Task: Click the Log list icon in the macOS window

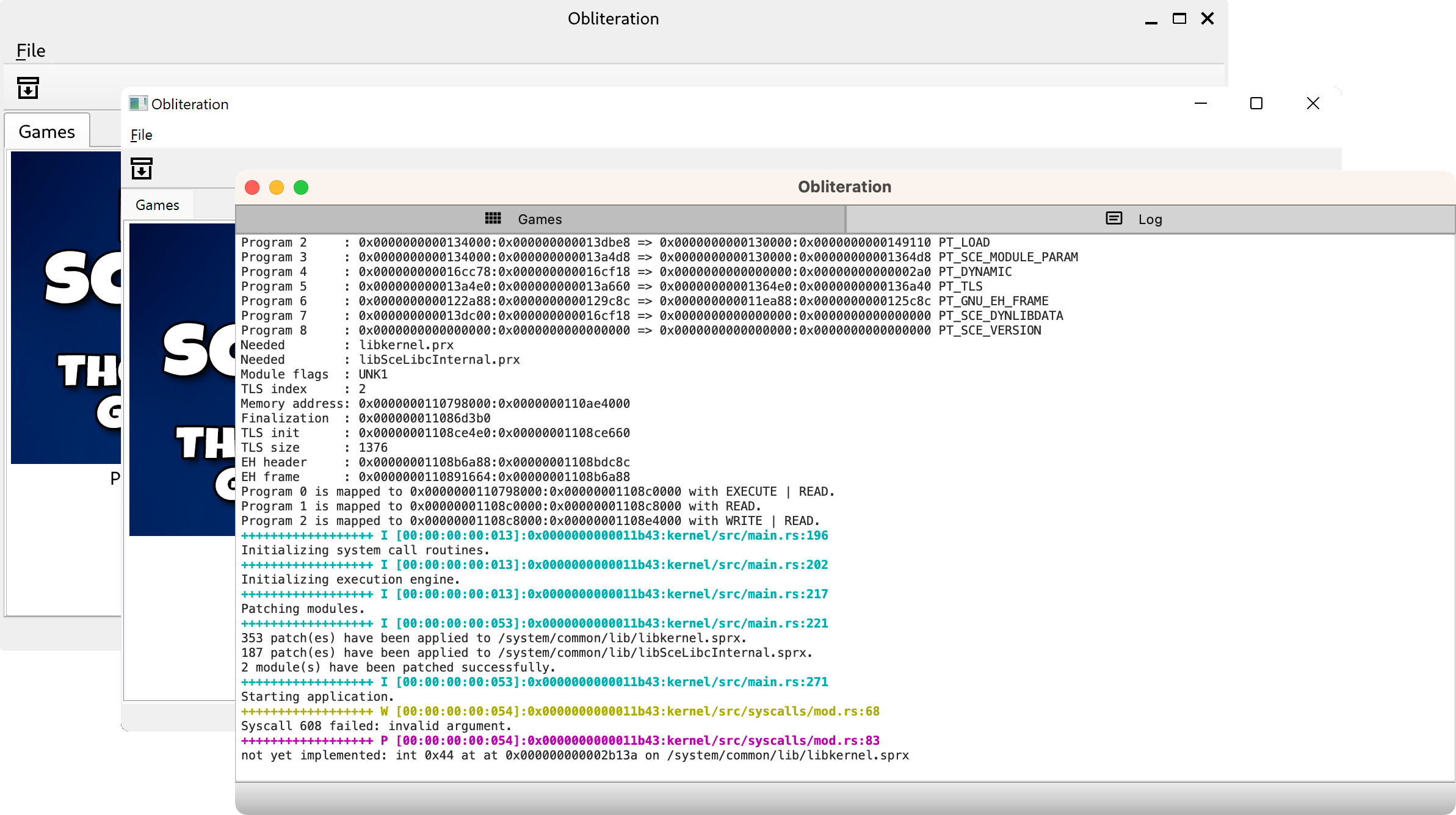Action: point(1114,219)
